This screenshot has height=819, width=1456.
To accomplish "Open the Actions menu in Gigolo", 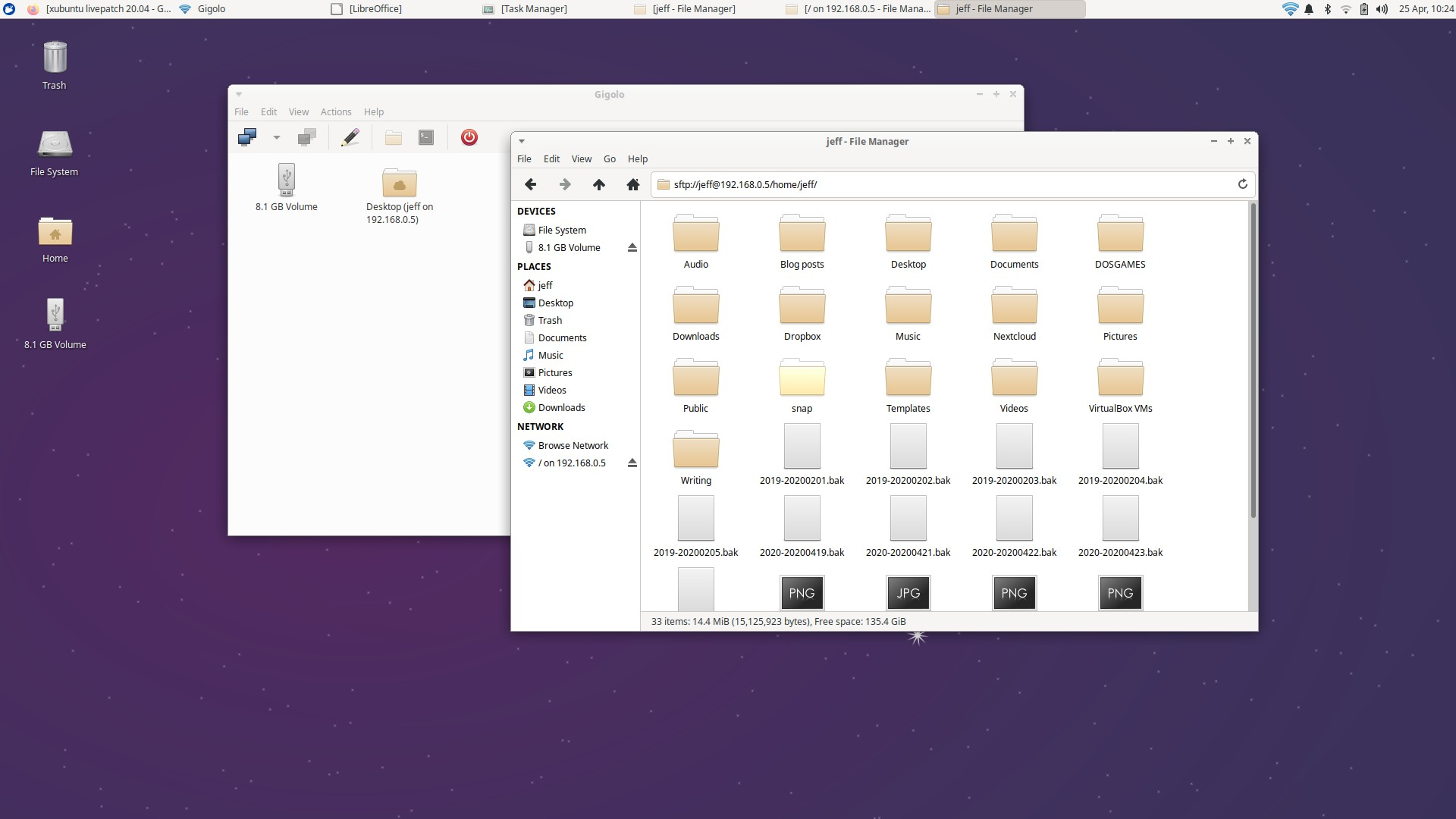I will 335,112.
